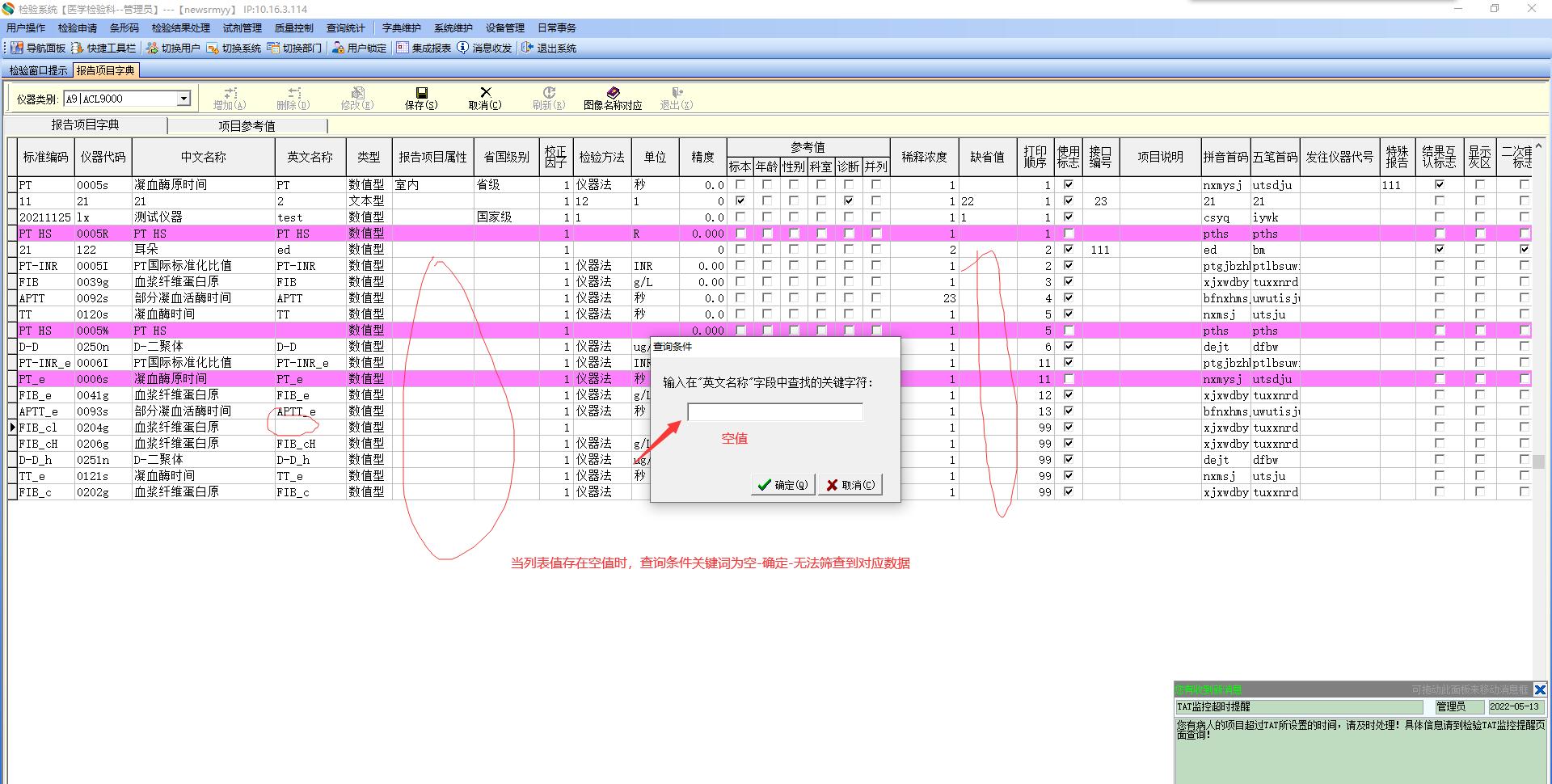Open the 查询统计 menu
1552x784 pixels.
(x=346, y=28)
